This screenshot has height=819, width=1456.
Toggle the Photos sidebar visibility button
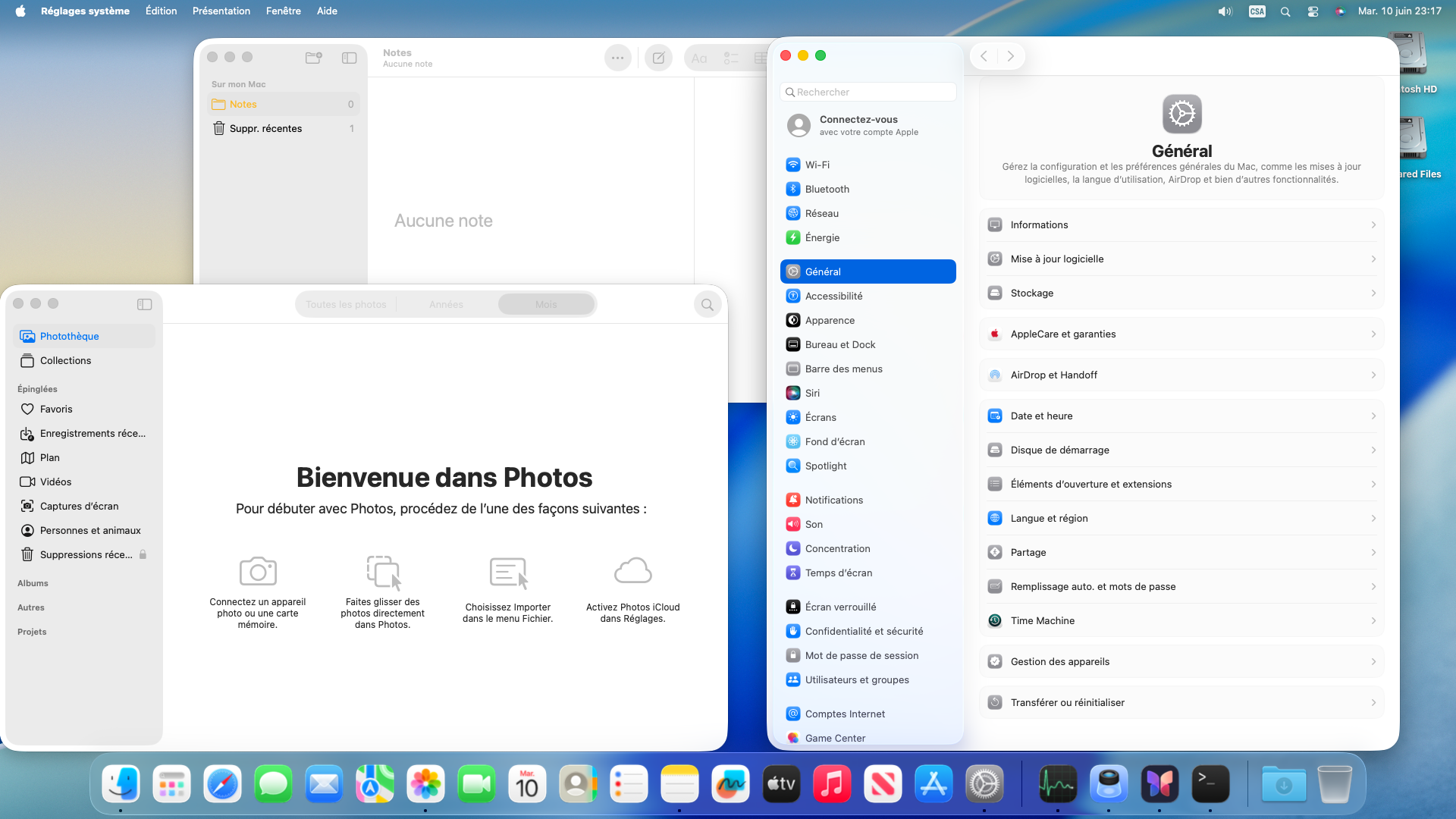tap(144, 304)
